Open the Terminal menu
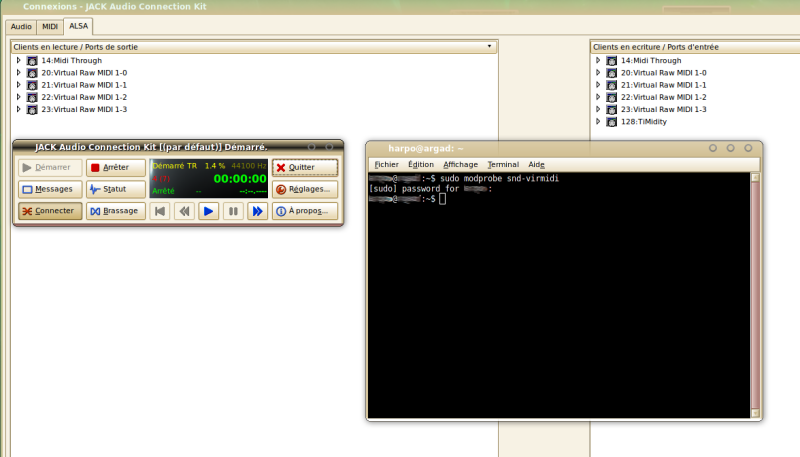This screenshot has height=457, width=800. (503, 164)
